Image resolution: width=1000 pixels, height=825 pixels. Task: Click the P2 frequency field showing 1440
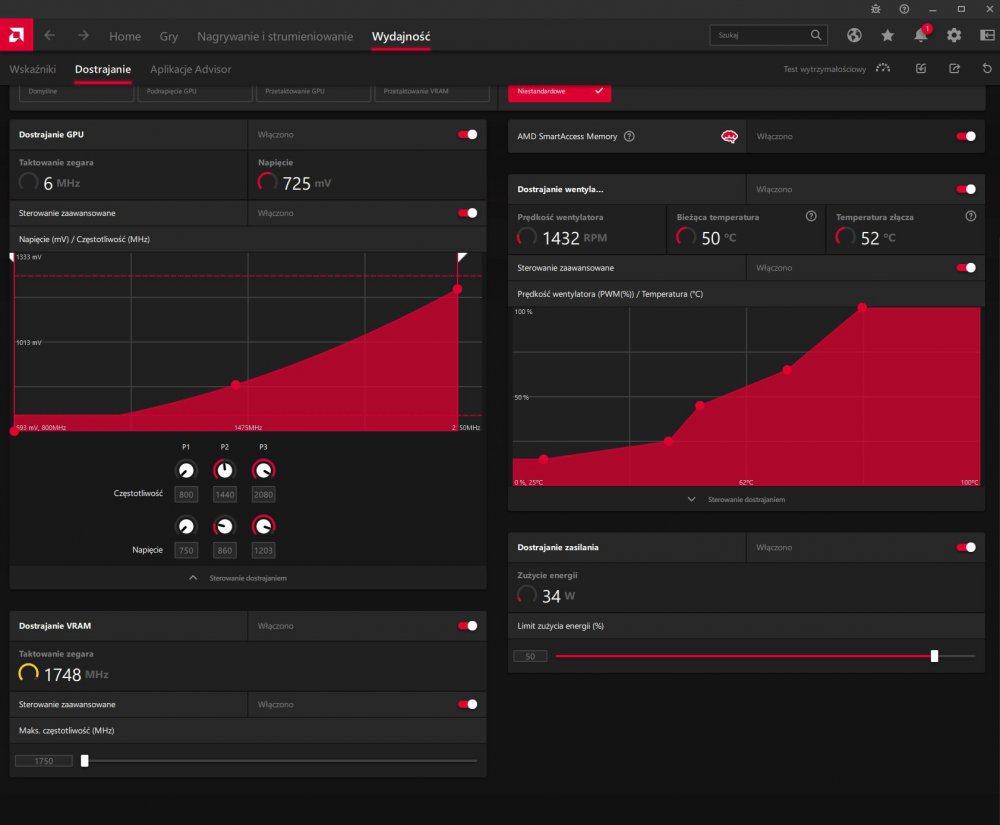coord(224,495)
